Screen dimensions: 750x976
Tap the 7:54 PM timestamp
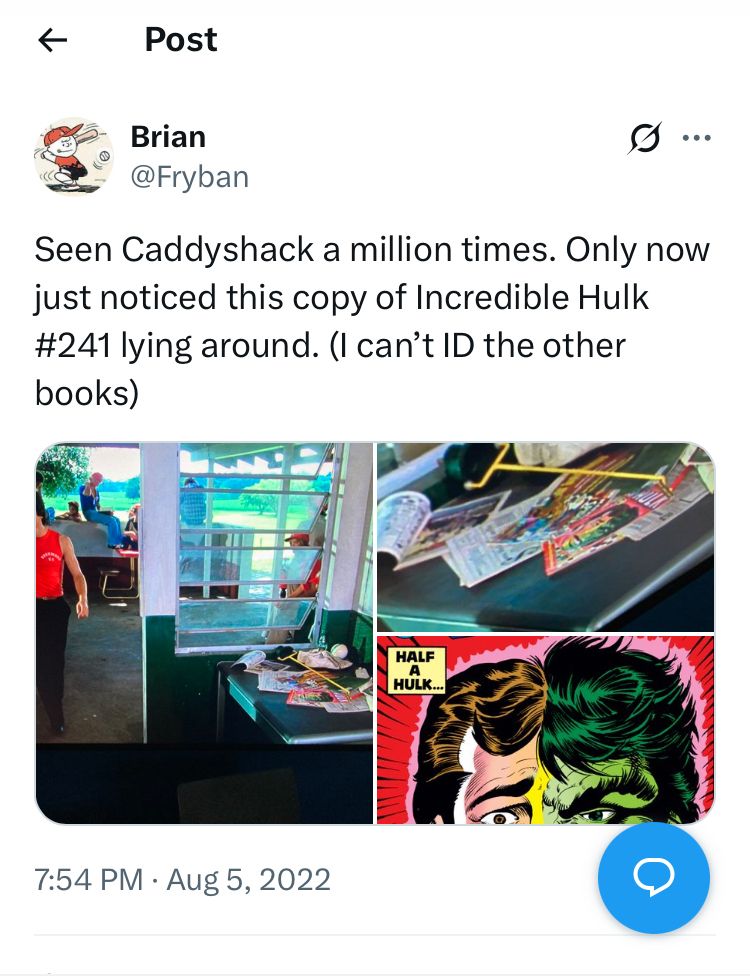[x=89, y=880]
